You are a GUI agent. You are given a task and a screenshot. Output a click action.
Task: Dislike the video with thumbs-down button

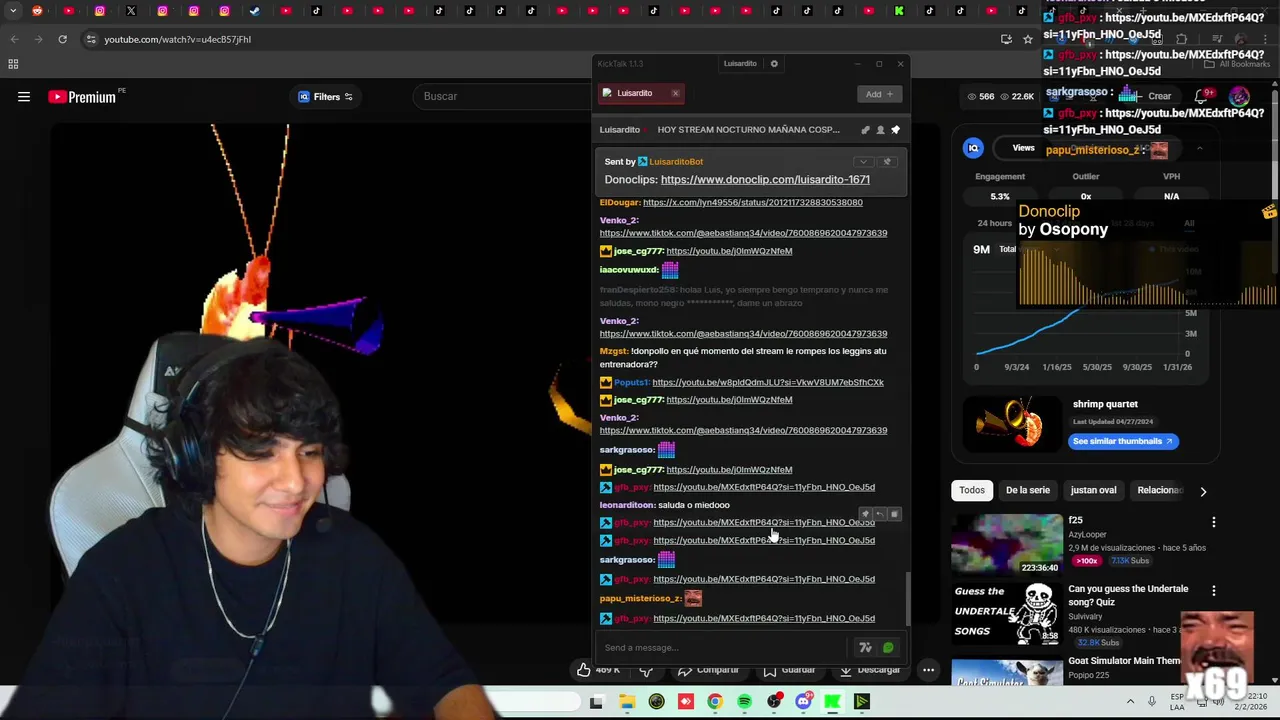pos(646,670)
